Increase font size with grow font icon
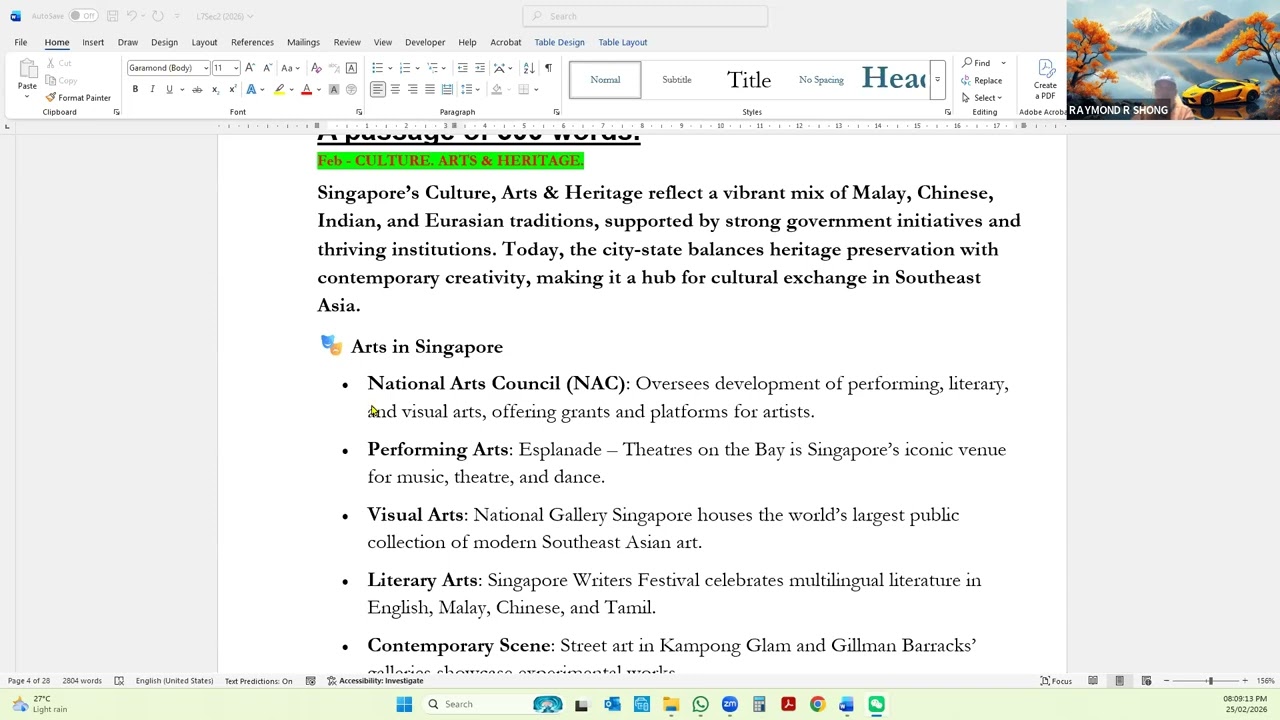Viewport: 1280px width, 720px height. [x=250, y=68]
